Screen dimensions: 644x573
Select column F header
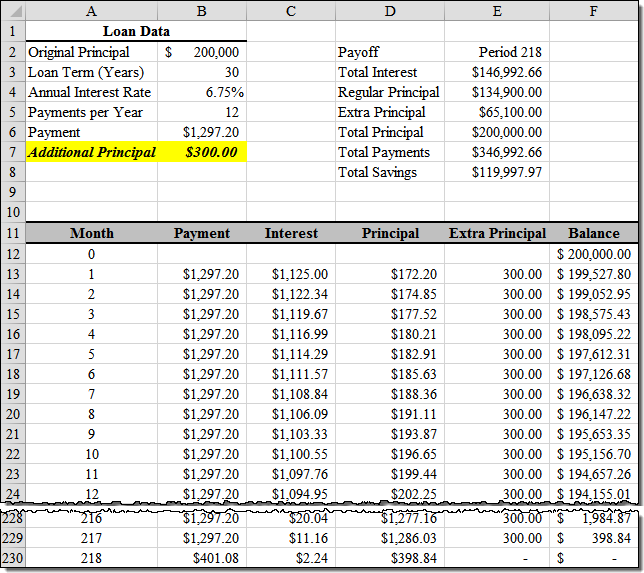click(x=593, y=11)
